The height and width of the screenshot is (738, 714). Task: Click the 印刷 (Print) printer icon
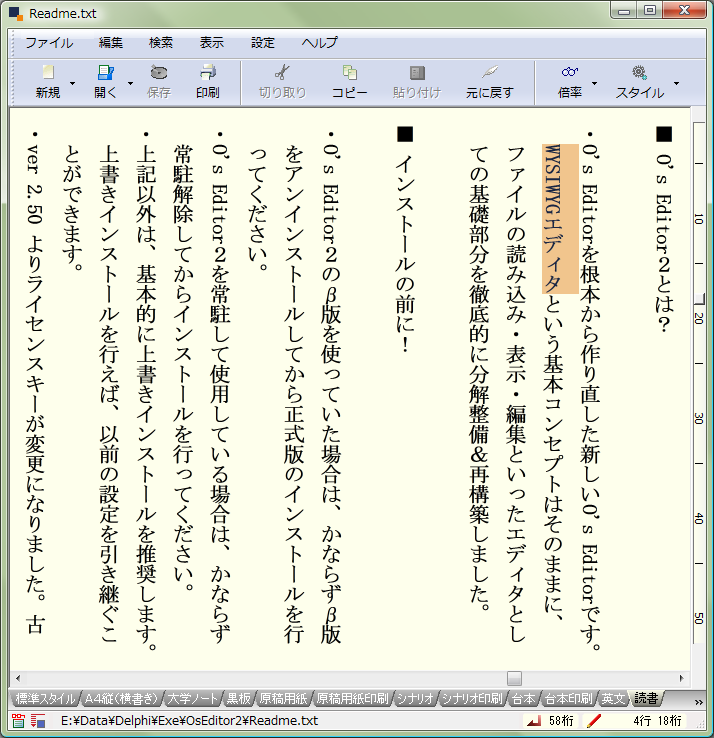click(x=208, y=72)
